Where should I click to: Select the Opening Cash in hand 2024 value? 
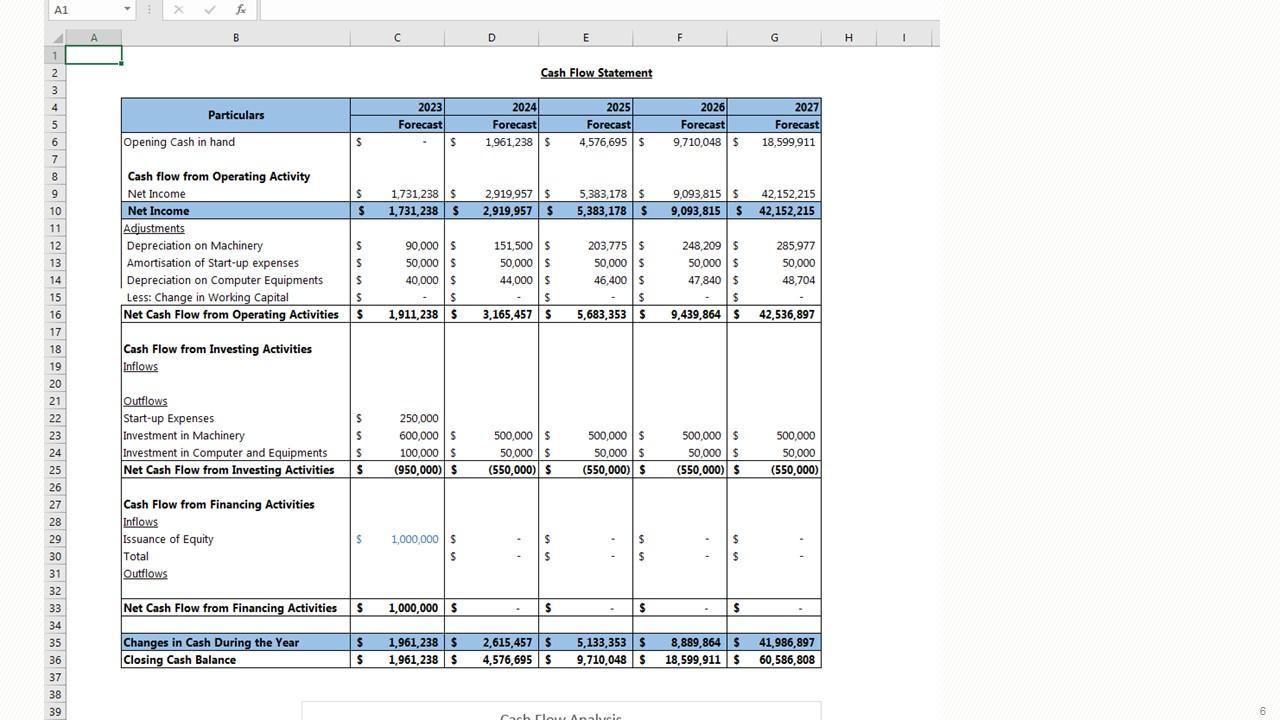click(x=508, y=142)
